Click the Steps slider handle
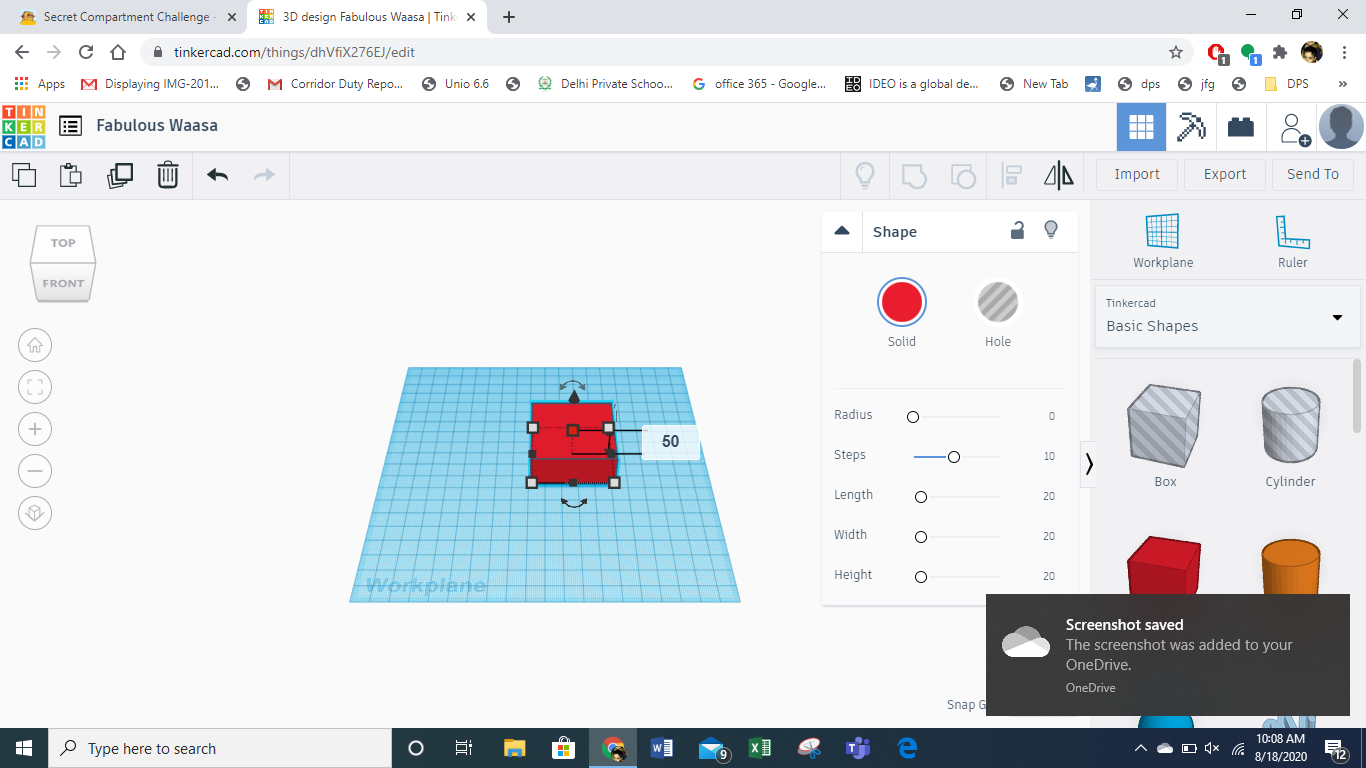Image resolution: width=1366 pixels, height=768 pixels. click(x=954, y=456)
